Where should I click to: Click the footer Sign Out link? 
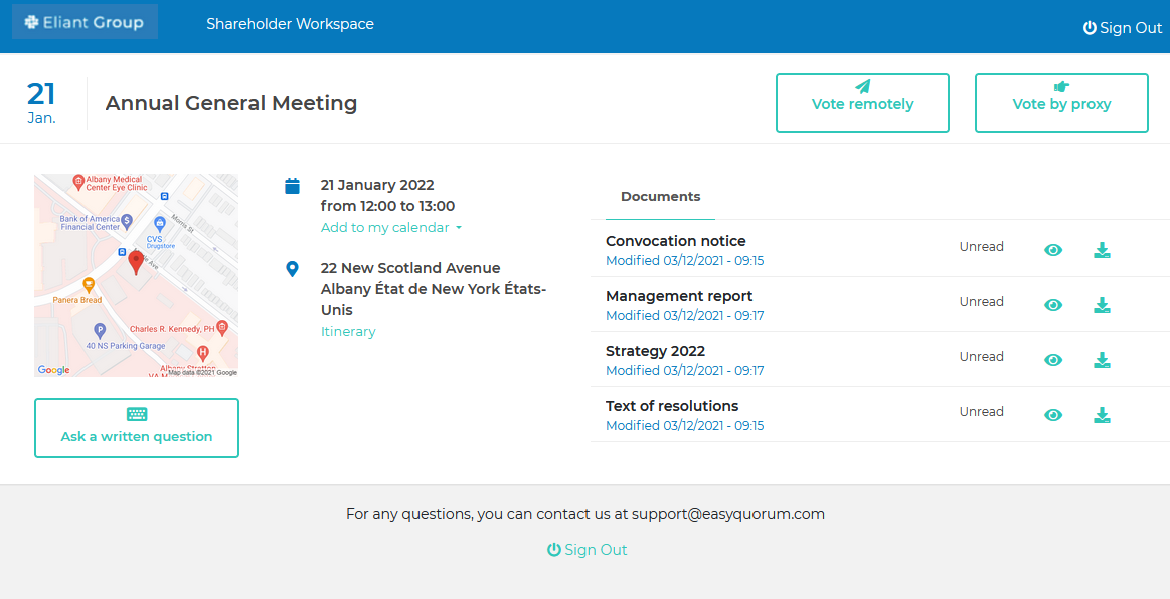pos(587,550)
